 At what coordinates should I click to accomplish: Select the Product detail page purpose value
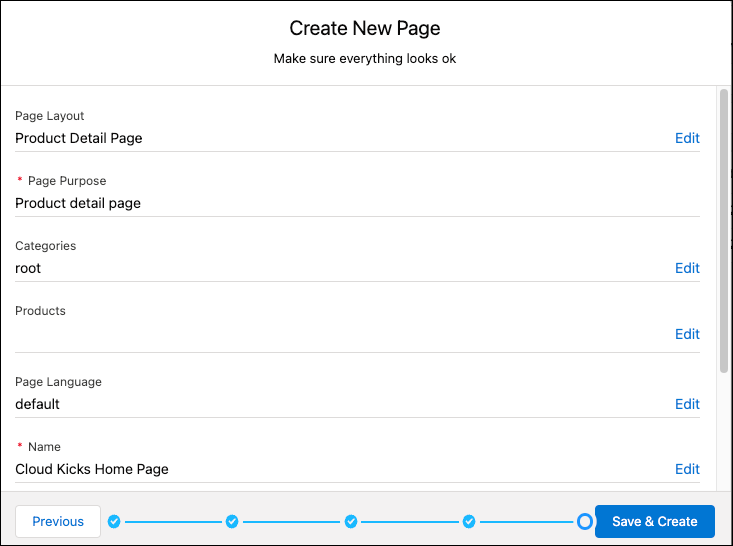(x=78, y=203)
